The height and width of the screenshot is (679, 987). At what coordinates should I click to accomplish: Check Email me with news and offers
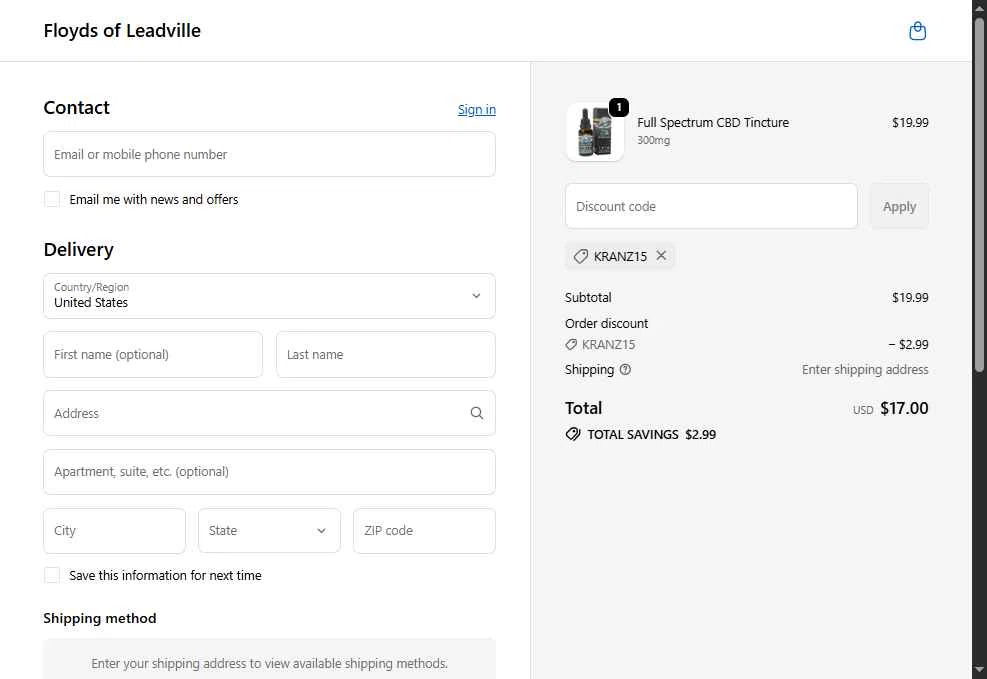[52, 199]
